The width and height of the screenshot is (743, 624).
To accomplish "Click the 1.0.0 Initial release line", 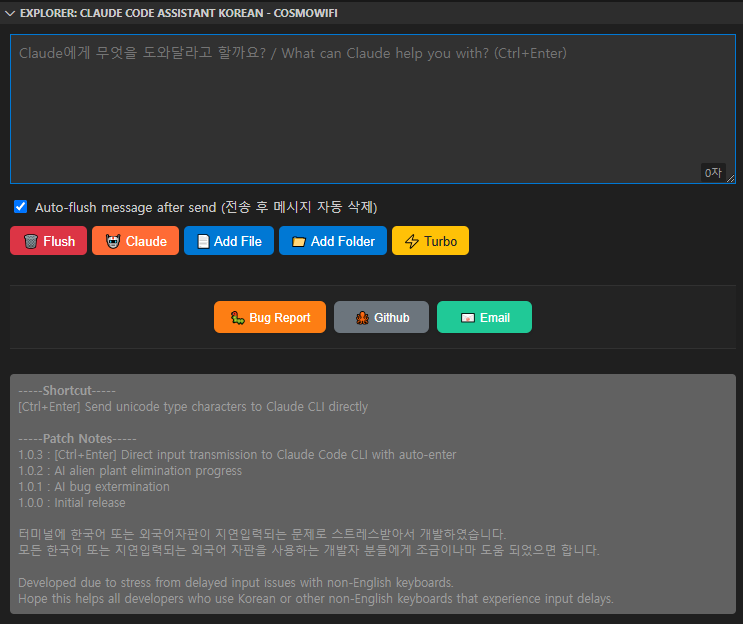I will (x=72, y=503).
